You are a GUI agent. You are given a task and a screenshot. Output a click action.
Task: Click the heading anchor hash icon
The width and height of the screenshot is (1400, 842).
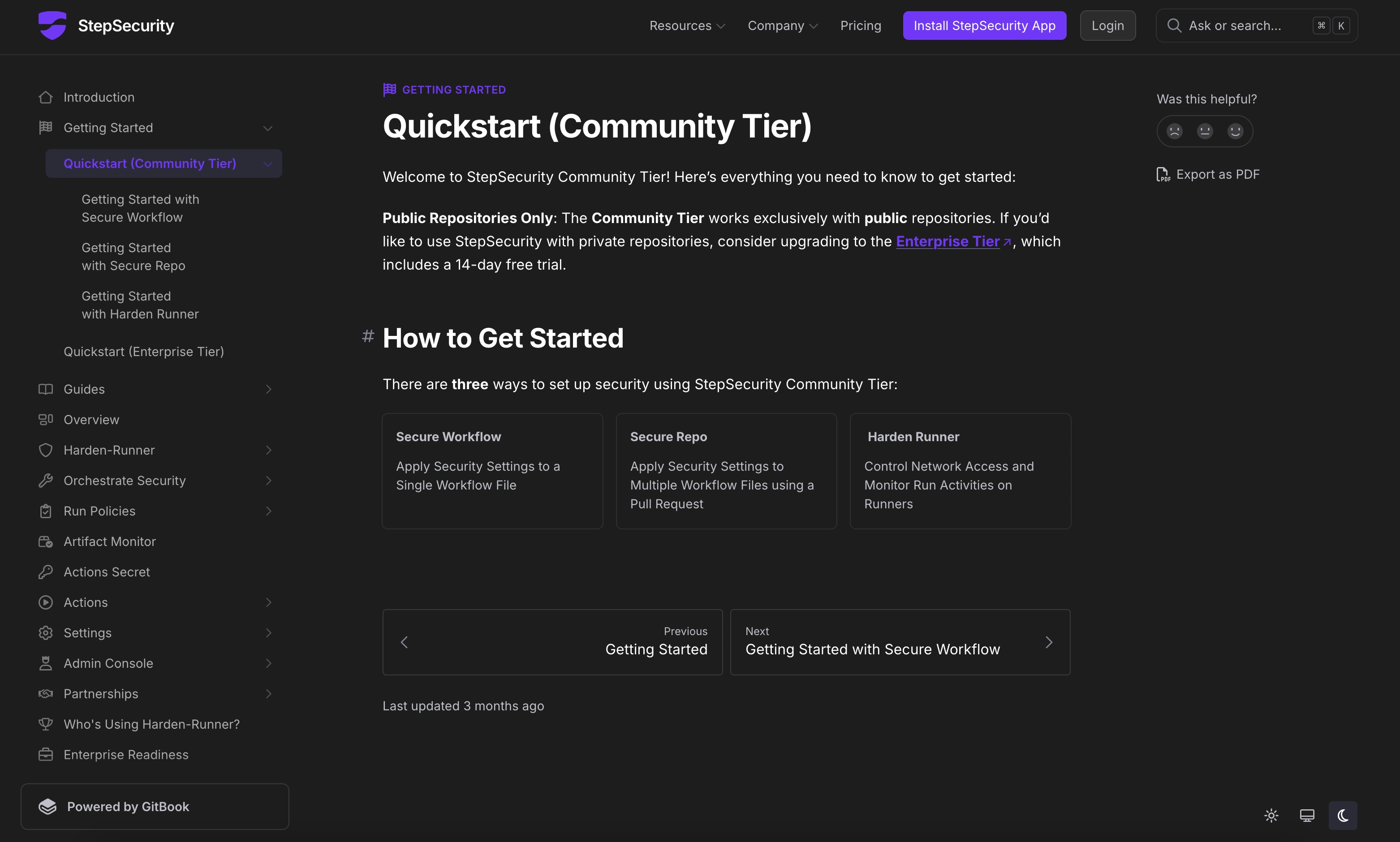(x=368, y=336)
